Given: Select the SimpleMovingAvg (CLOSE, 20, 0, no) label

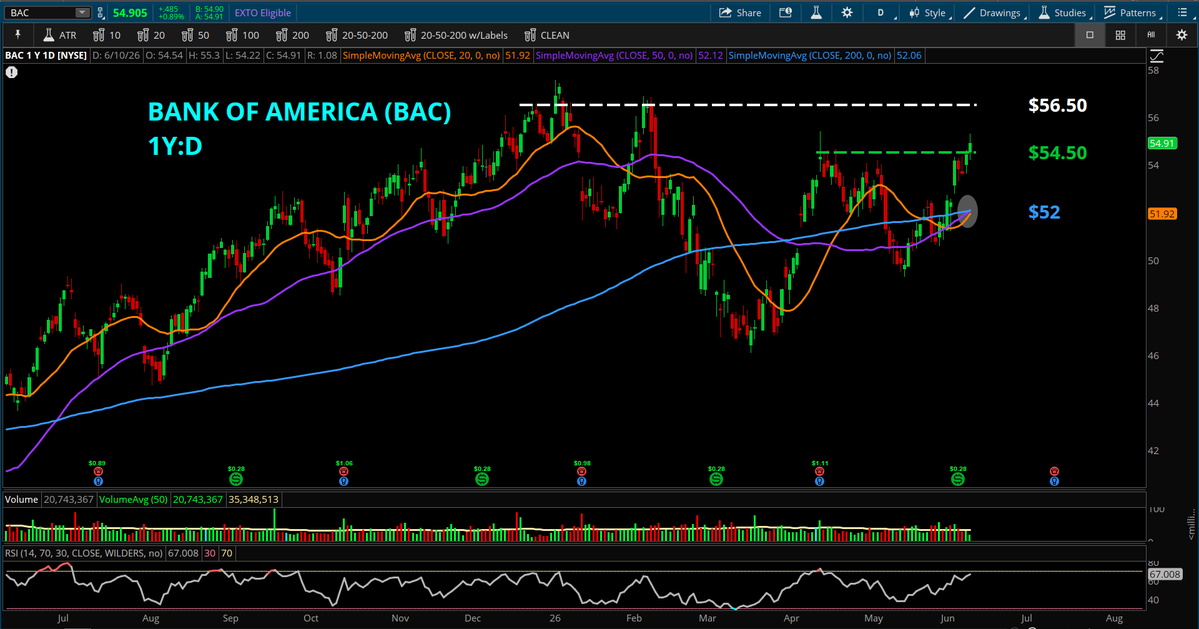Looking at the screenshot, I should pyautogui.click(x=422, y=56).
